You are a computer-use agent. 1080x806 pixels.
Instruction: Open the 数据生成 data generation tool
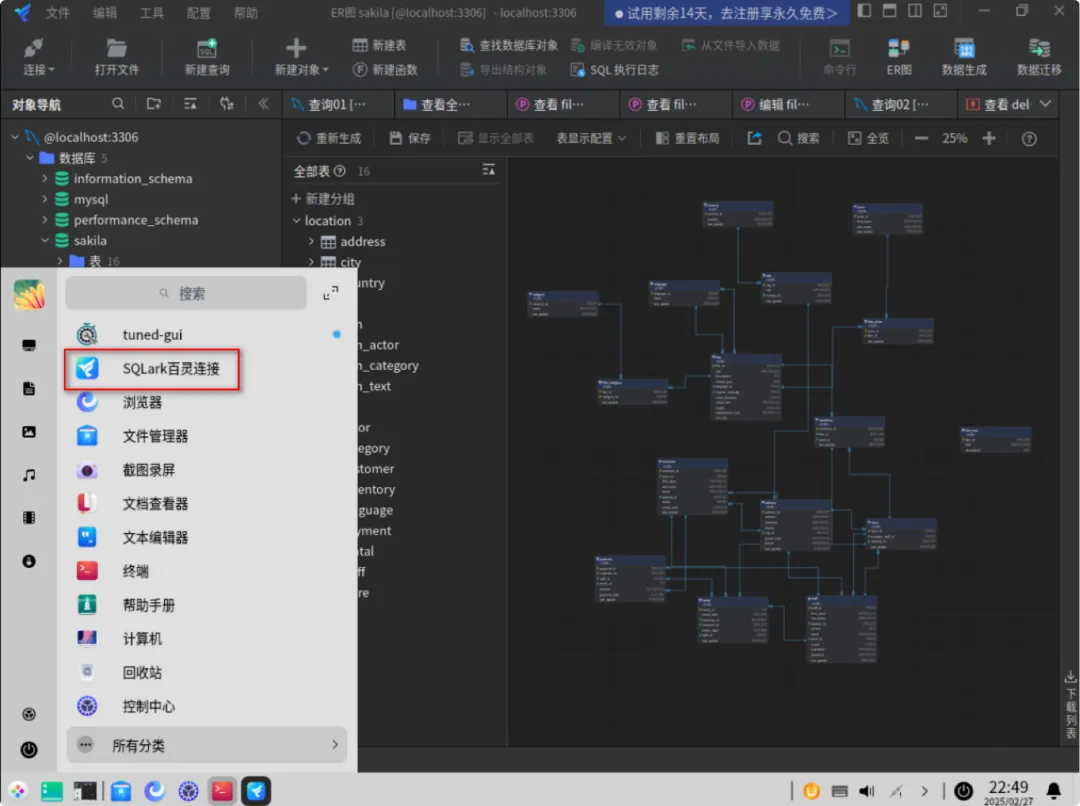[964, 56]
